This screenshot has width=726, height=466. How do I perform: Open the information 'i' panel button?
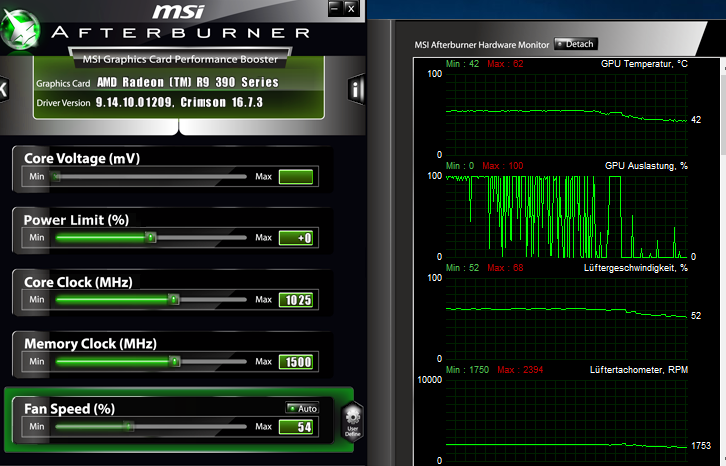(x=356, y=89)
